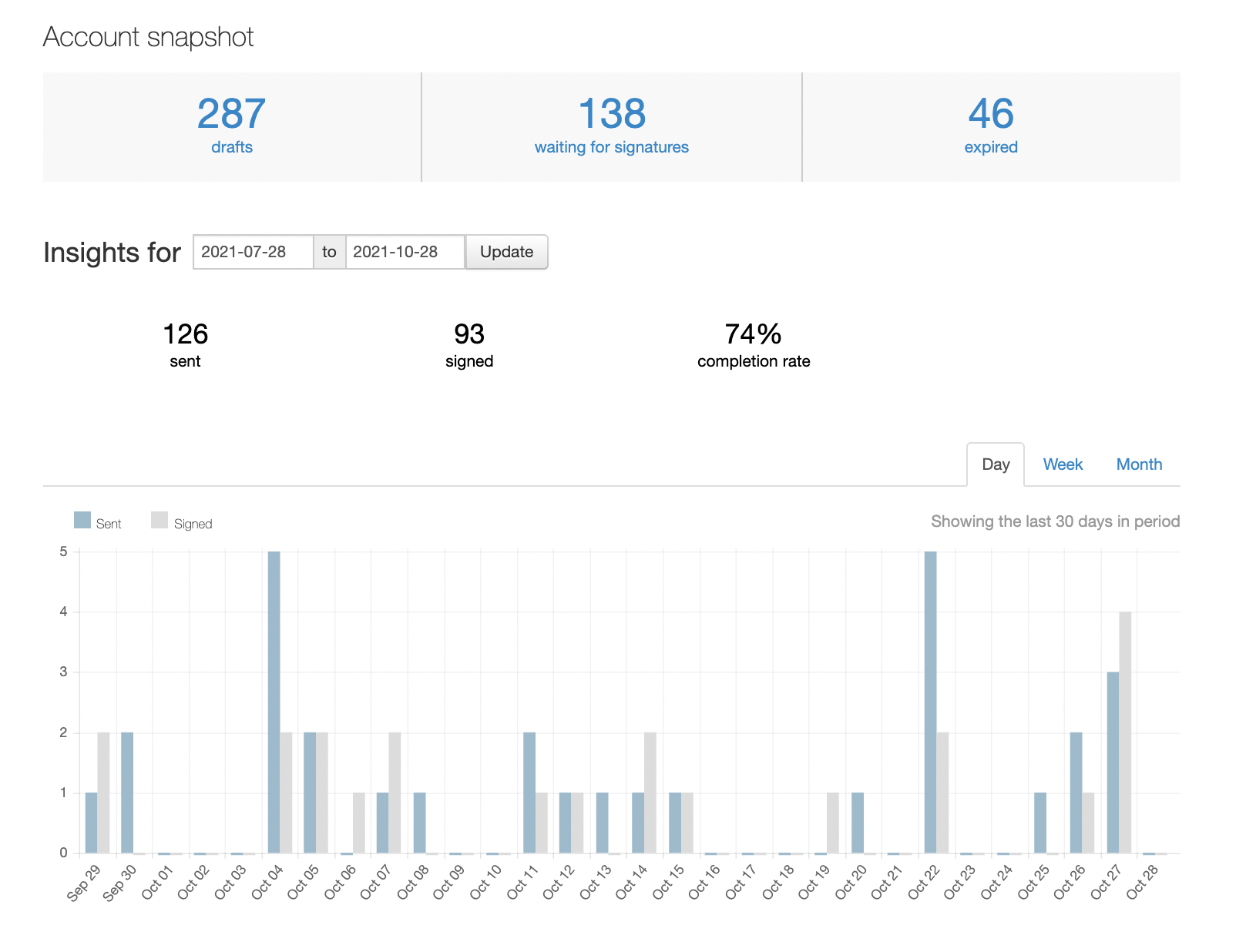Switch to the Week tab
The height and width of the screenshot is (952, 1256).
1063,464
